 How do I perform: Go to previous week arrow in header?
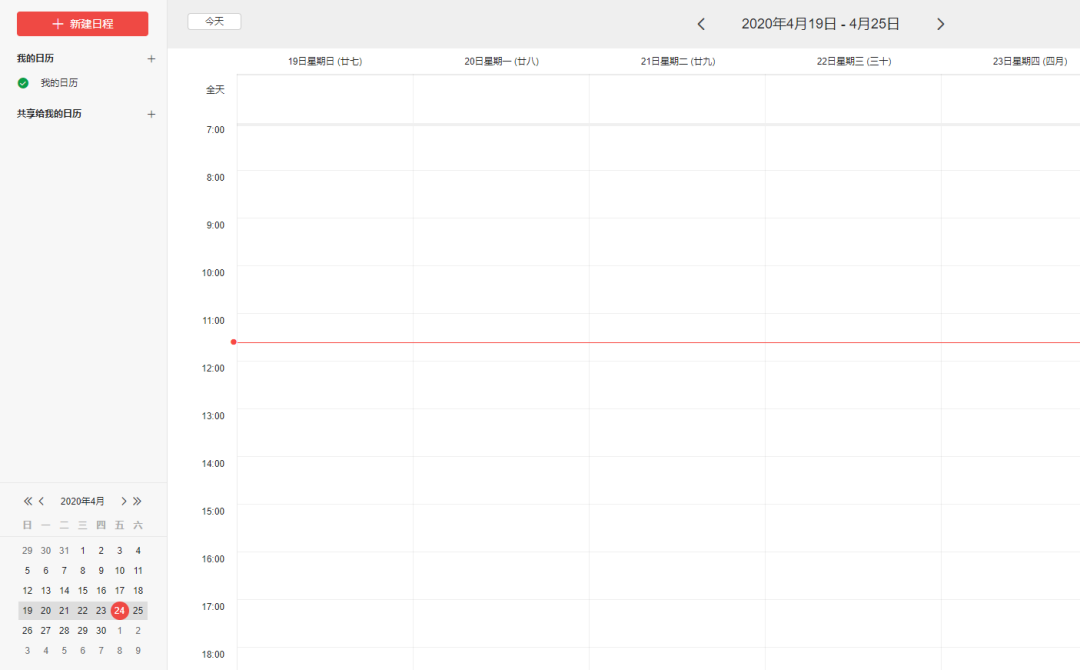[701, 24]
